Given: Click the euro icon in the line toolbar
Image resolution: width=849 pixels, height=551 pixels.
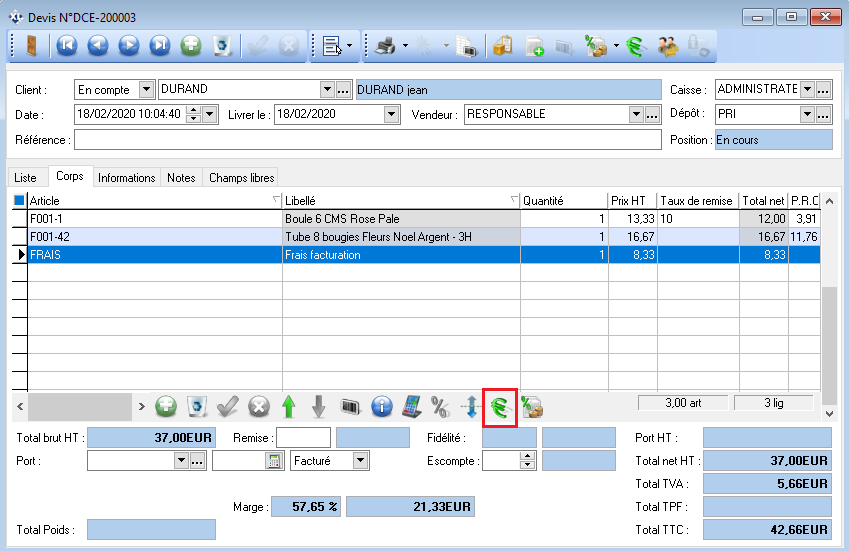Looking at the screenshot, I should tap(499, 407).
